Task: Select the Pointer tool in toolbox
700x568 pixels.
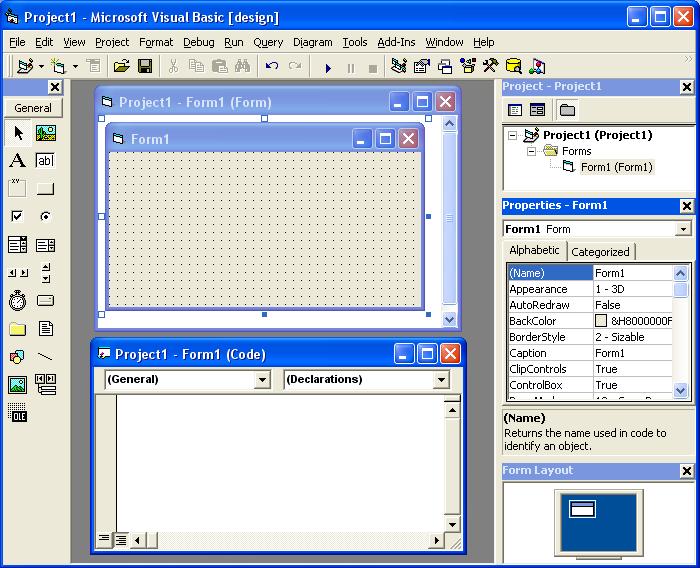Action: click(x=18, y=133)
